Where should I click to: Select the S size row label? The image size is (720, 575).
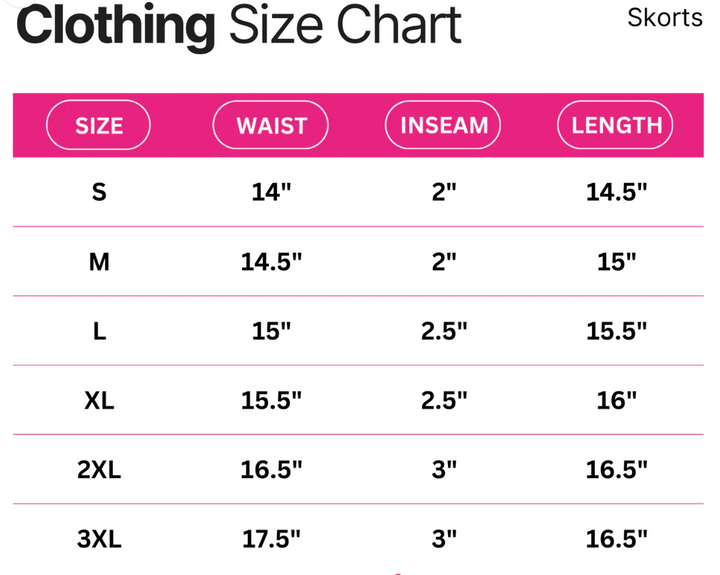tap(99, 192)
